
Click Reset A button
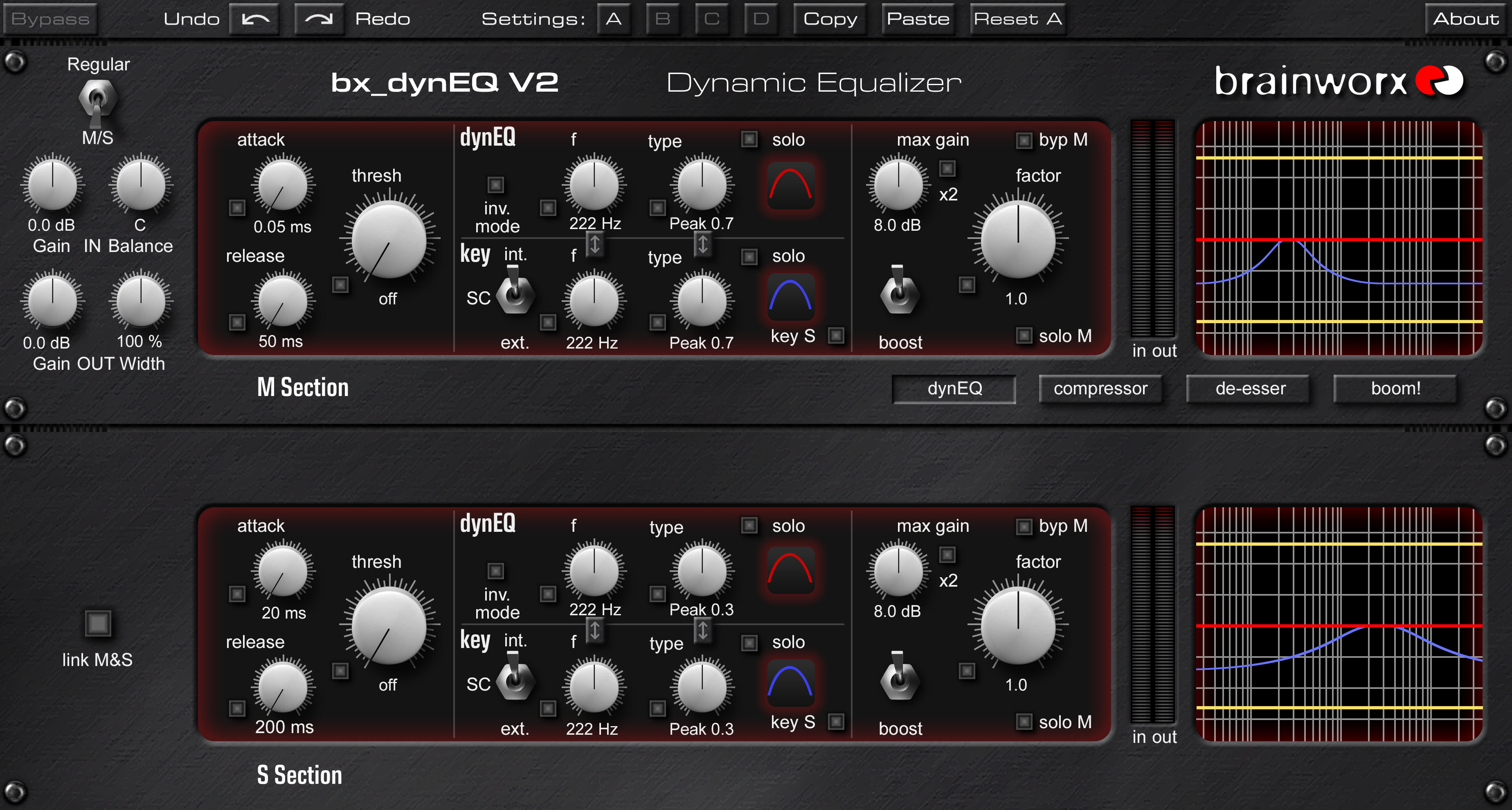(1018, 19)
